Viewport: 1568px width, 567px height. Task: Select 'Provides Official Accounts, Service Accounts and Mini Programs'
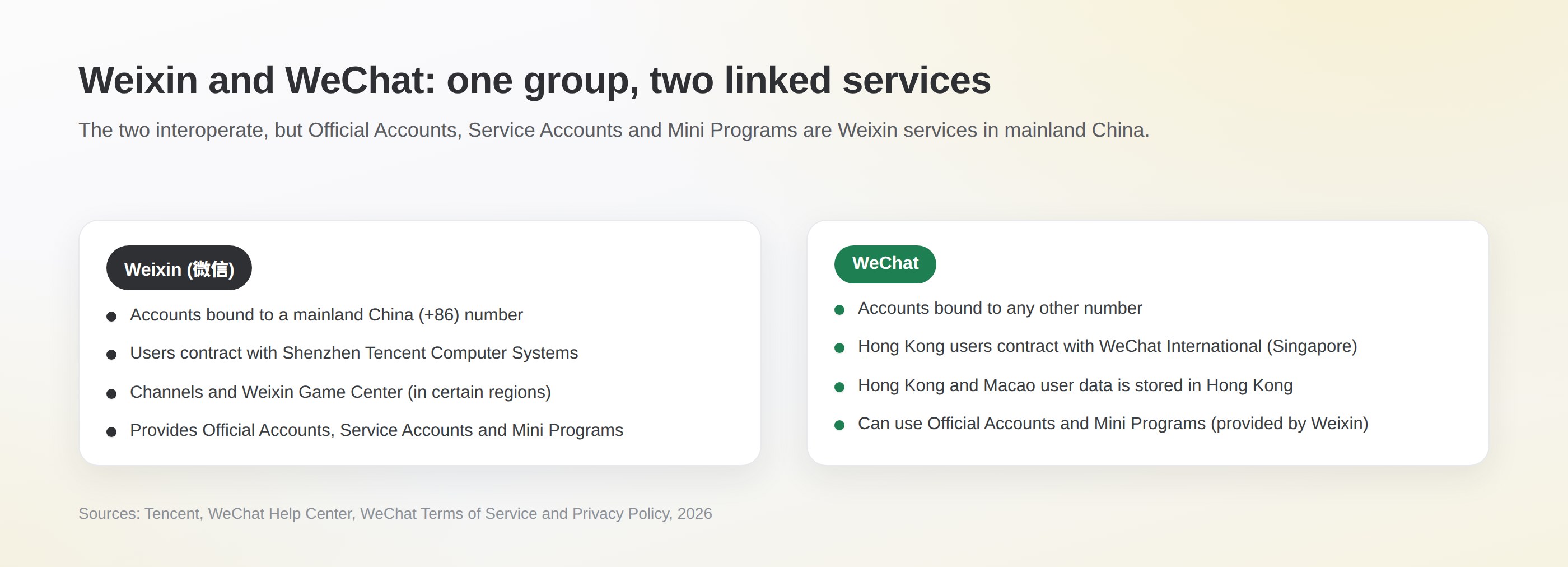376,430
